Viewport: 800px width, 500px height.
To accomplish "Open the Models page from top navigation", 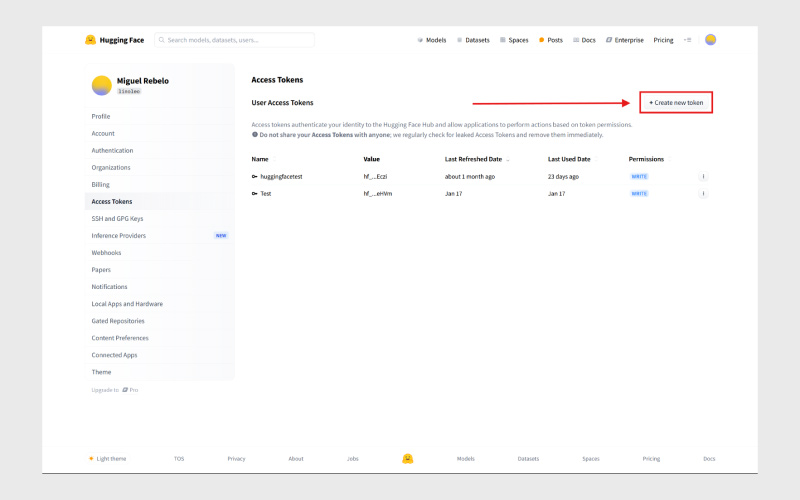I will [x=431, y=40].
